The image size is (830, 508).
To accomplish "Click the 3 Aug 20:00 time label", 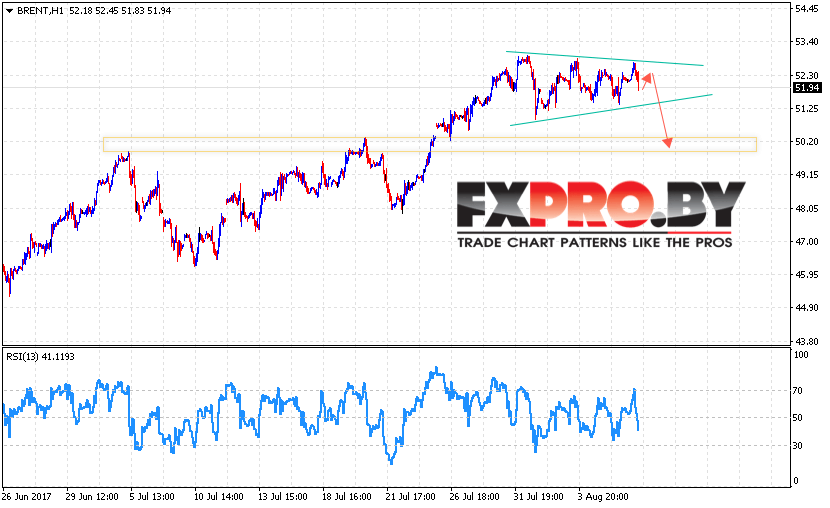I will [x=603, y=497].
